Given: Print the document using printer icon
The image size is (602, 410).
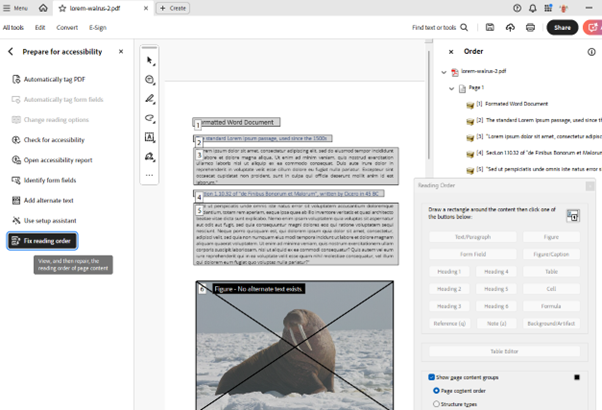Looking at the screenshot, I should (x=530, y=28).
